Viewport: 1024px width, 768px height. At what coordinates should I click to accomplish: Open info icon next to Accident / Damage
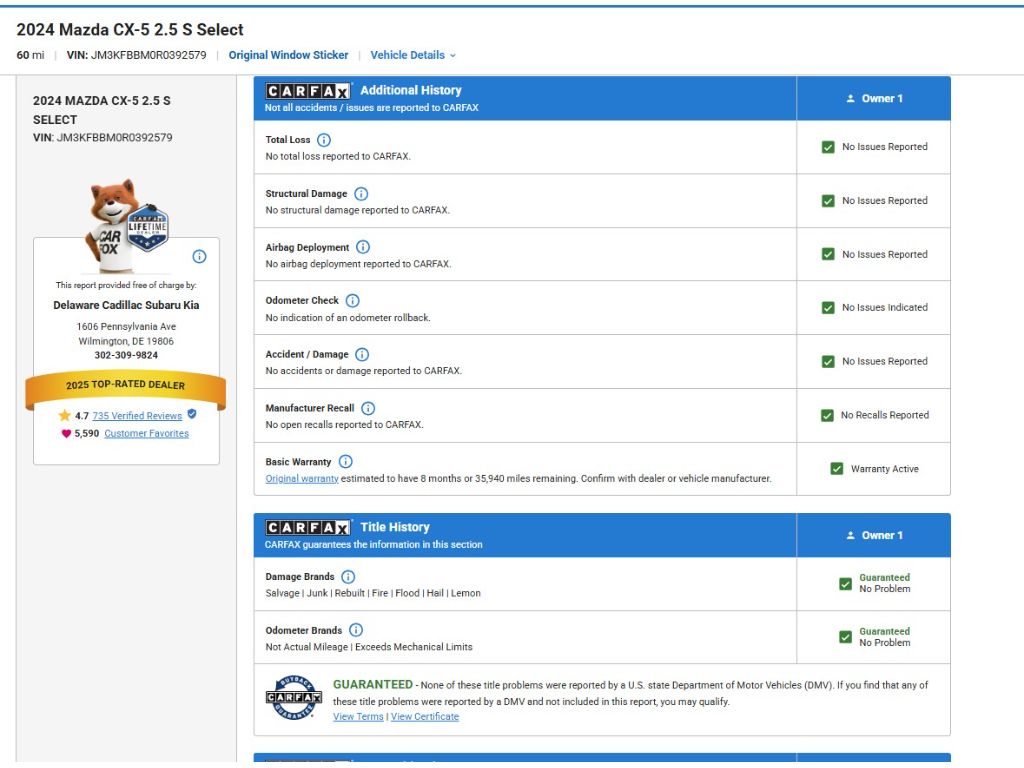[x=362, y=355]
